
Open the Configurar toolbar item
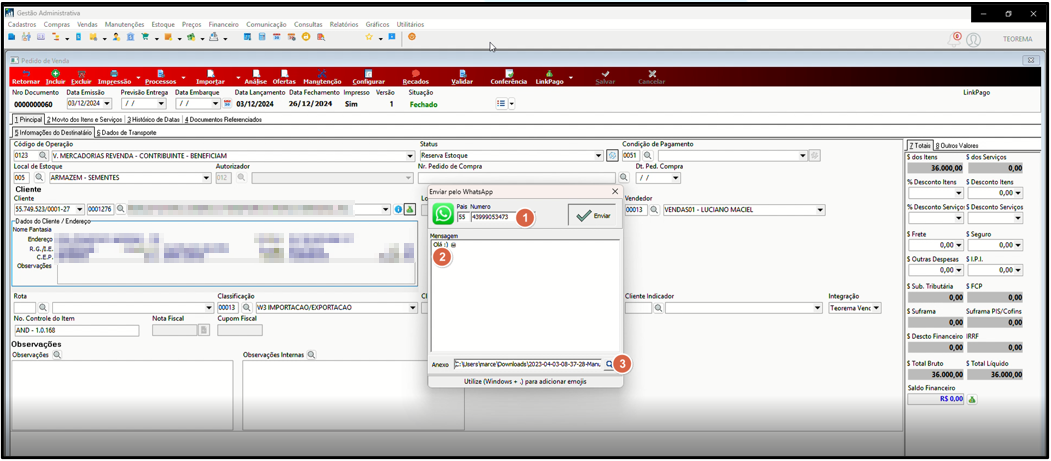coord(368,77)
